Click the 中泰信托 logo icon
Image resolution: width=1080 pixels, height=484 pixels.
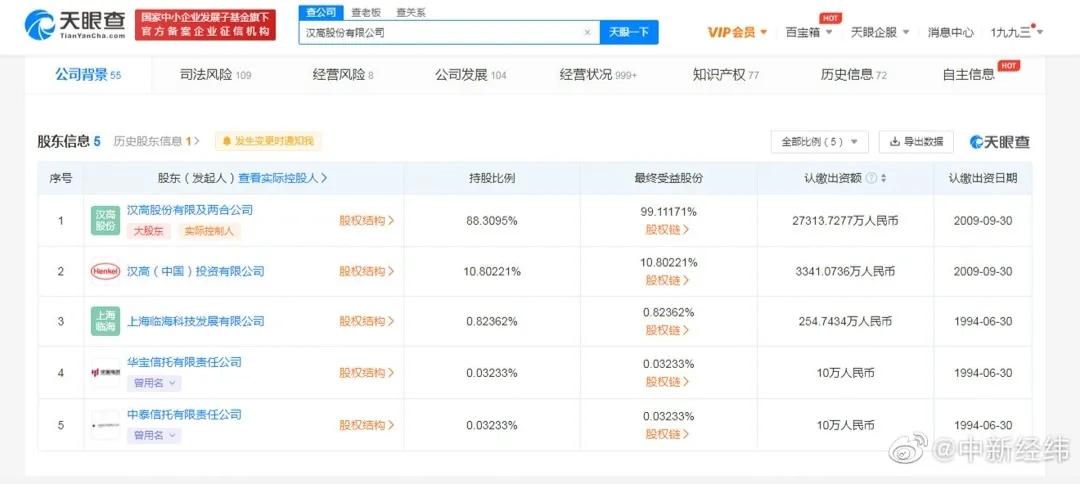click(x=105, y=425)
